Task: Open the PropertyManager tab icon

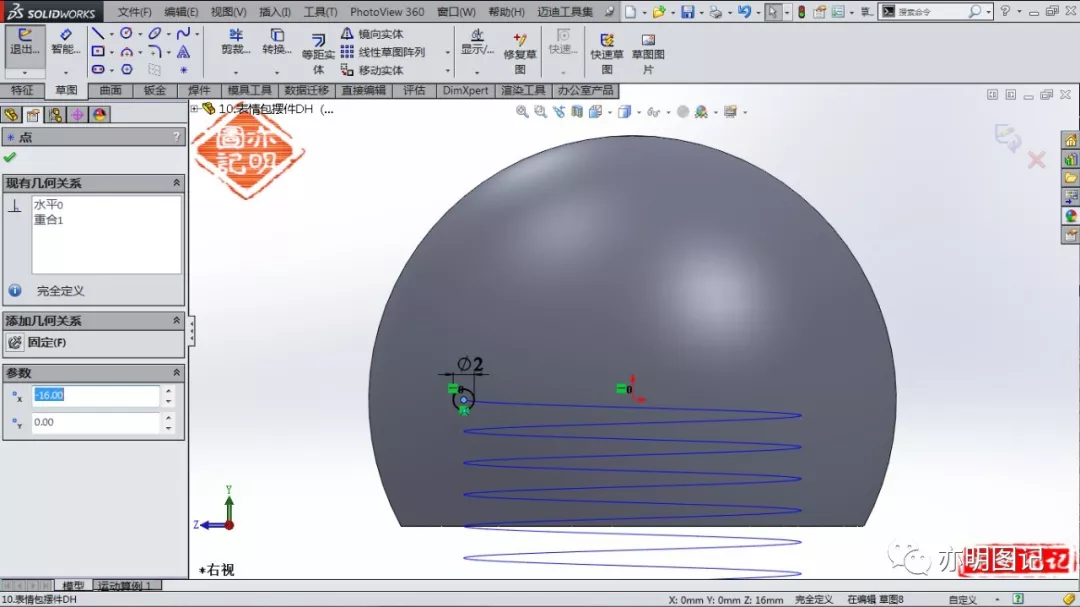Action: pyautogui.click(x=33, y=114)
